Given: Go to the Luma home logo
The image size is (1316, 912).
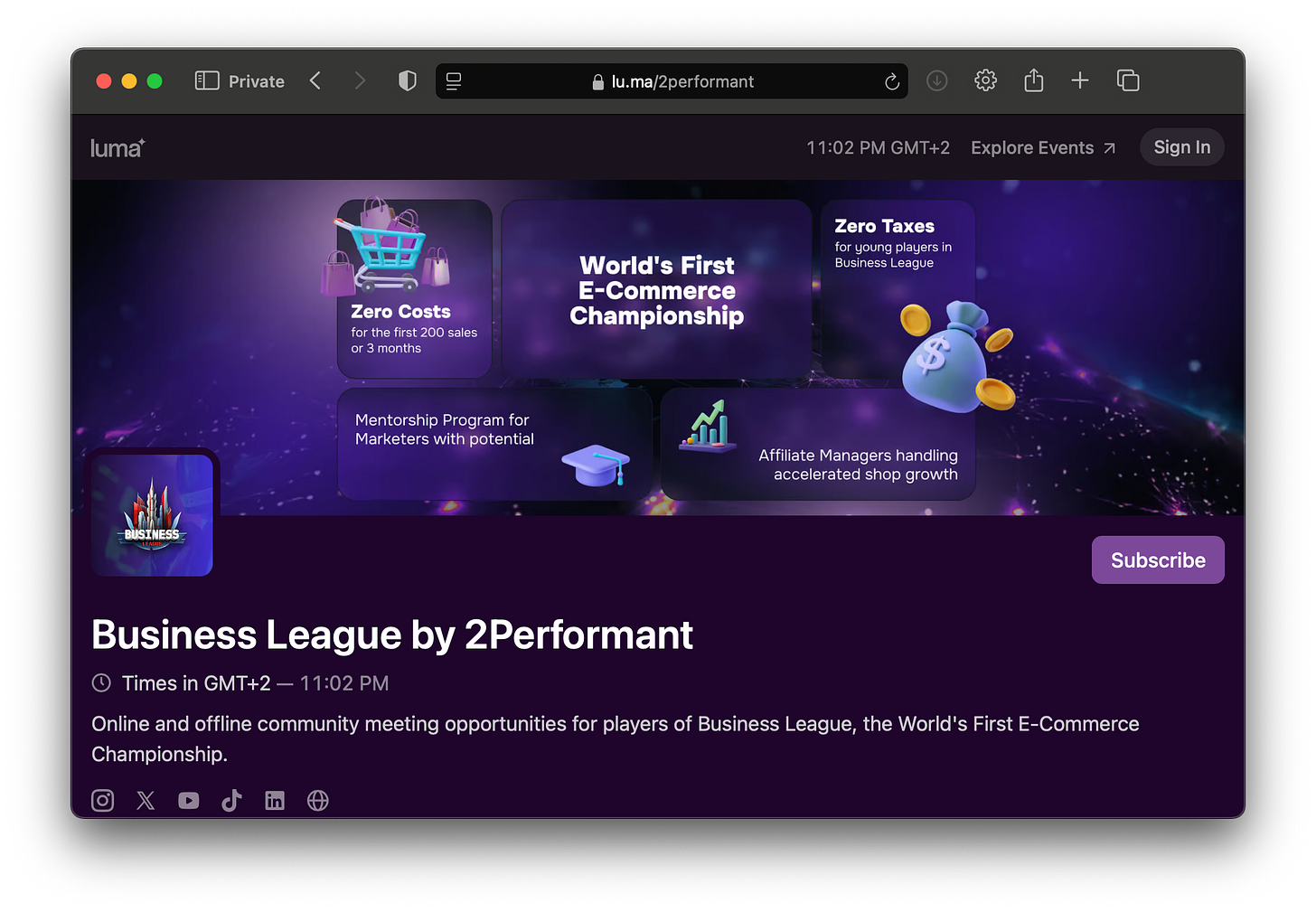Looking at the screenshot, I should 117,147.
